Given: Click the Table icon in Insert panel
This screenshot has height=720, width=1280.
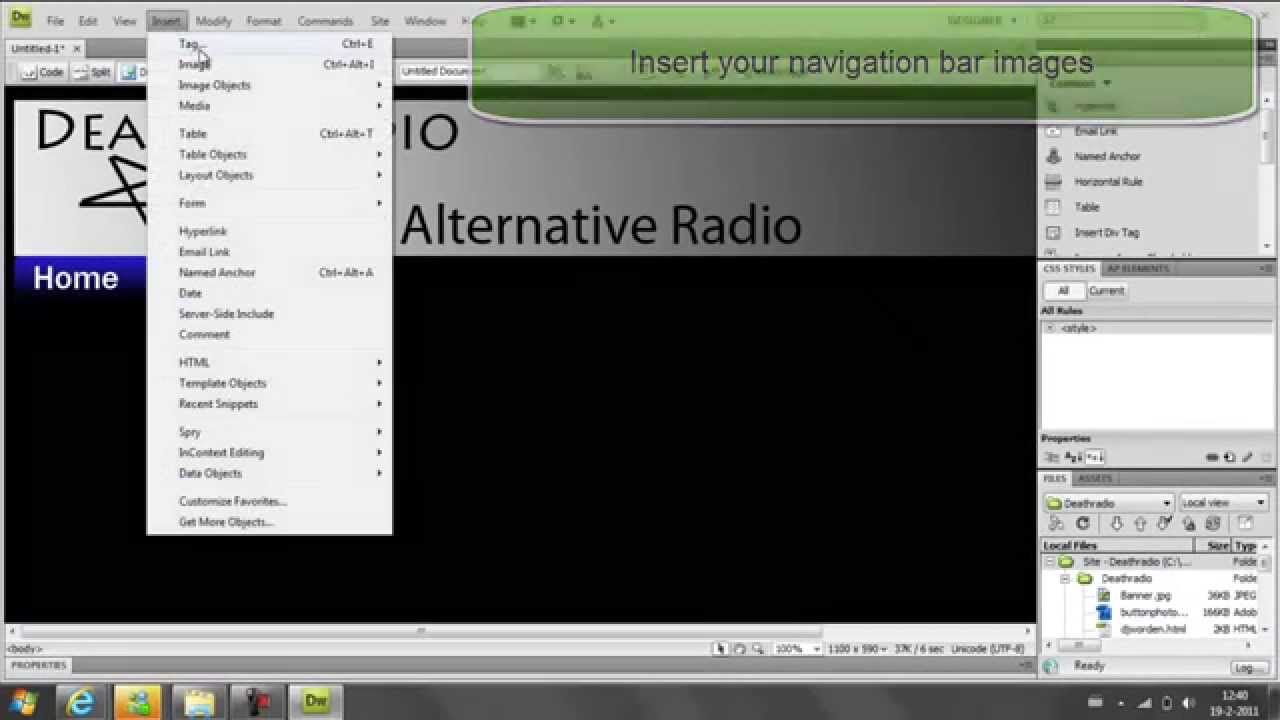Looking at the screenshot, I should pos(1053,207).
